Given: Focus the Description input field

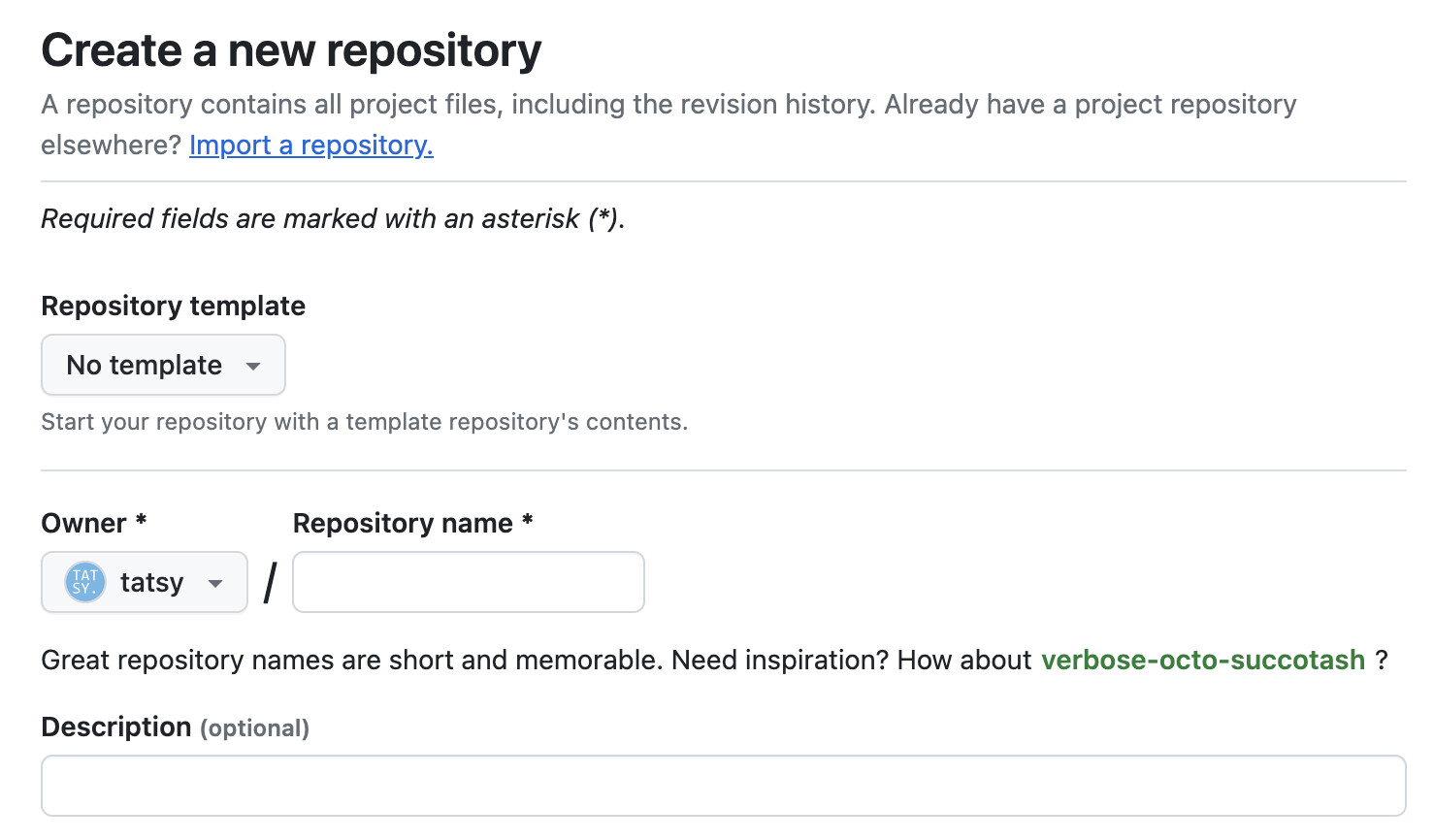Looking at the screenshot, I should pos(724,786).
